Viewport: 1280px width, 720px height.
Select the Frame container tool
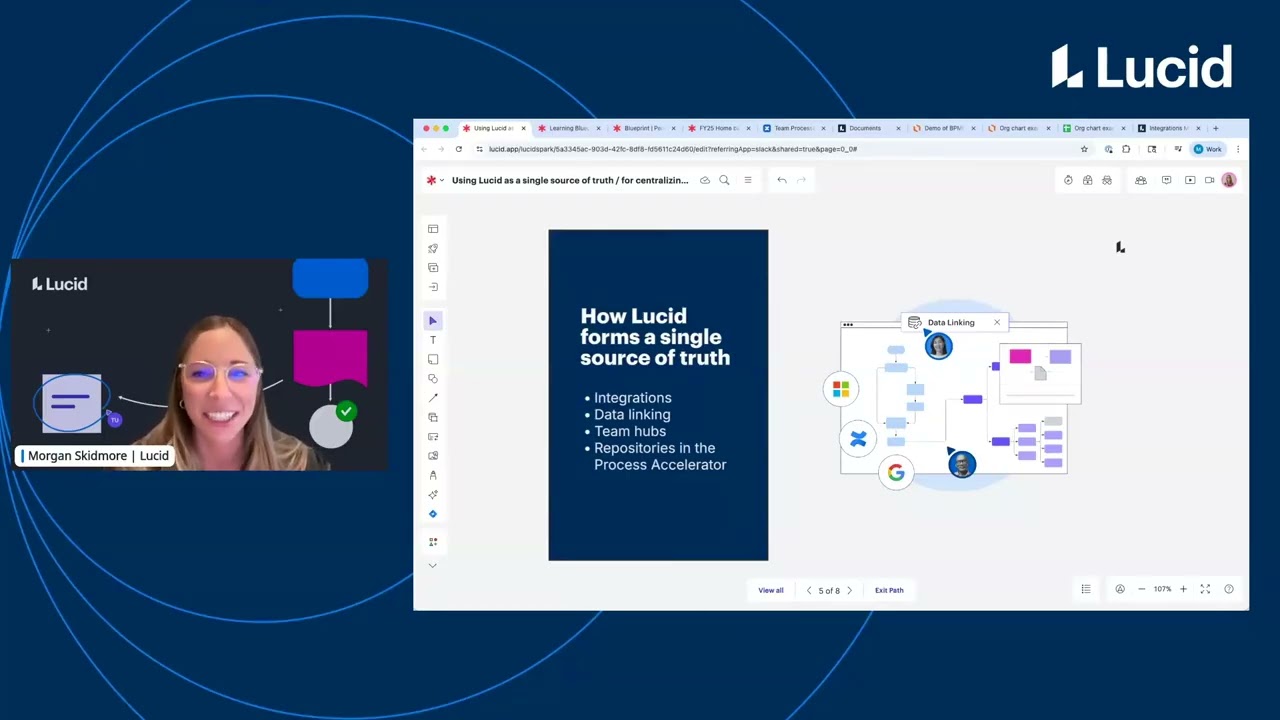[x=433, y=417]
